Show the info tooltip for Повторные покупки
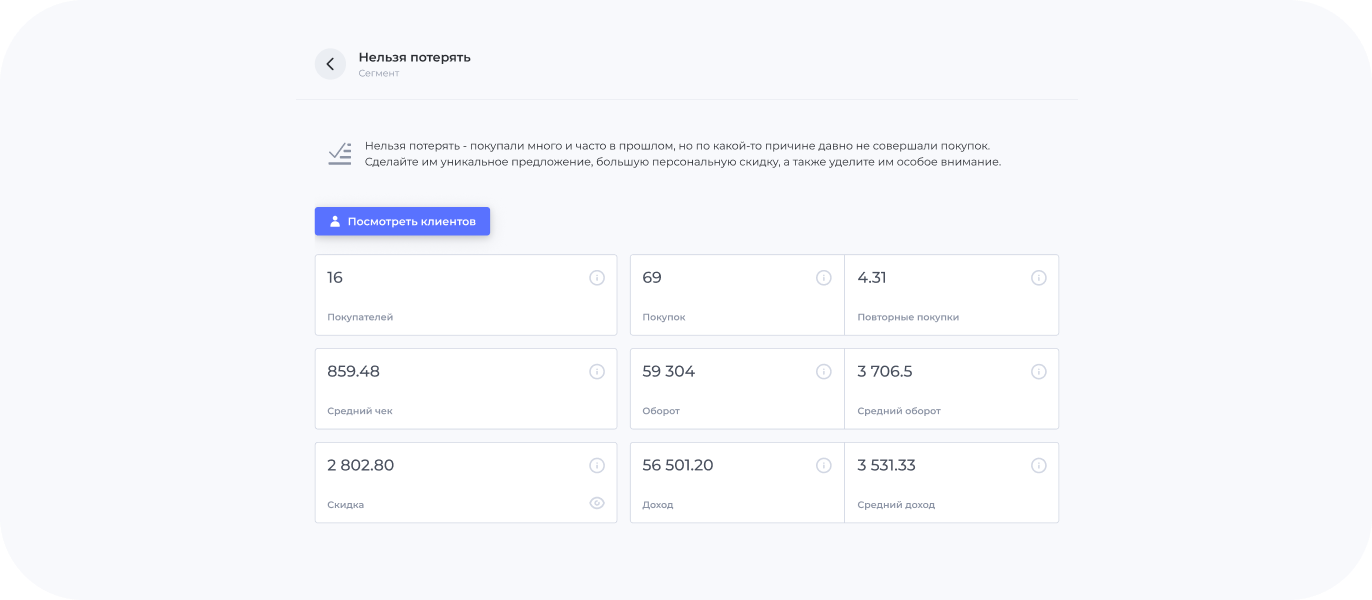This screenshot has height=600, width=1372. [x=1039, y=278]
